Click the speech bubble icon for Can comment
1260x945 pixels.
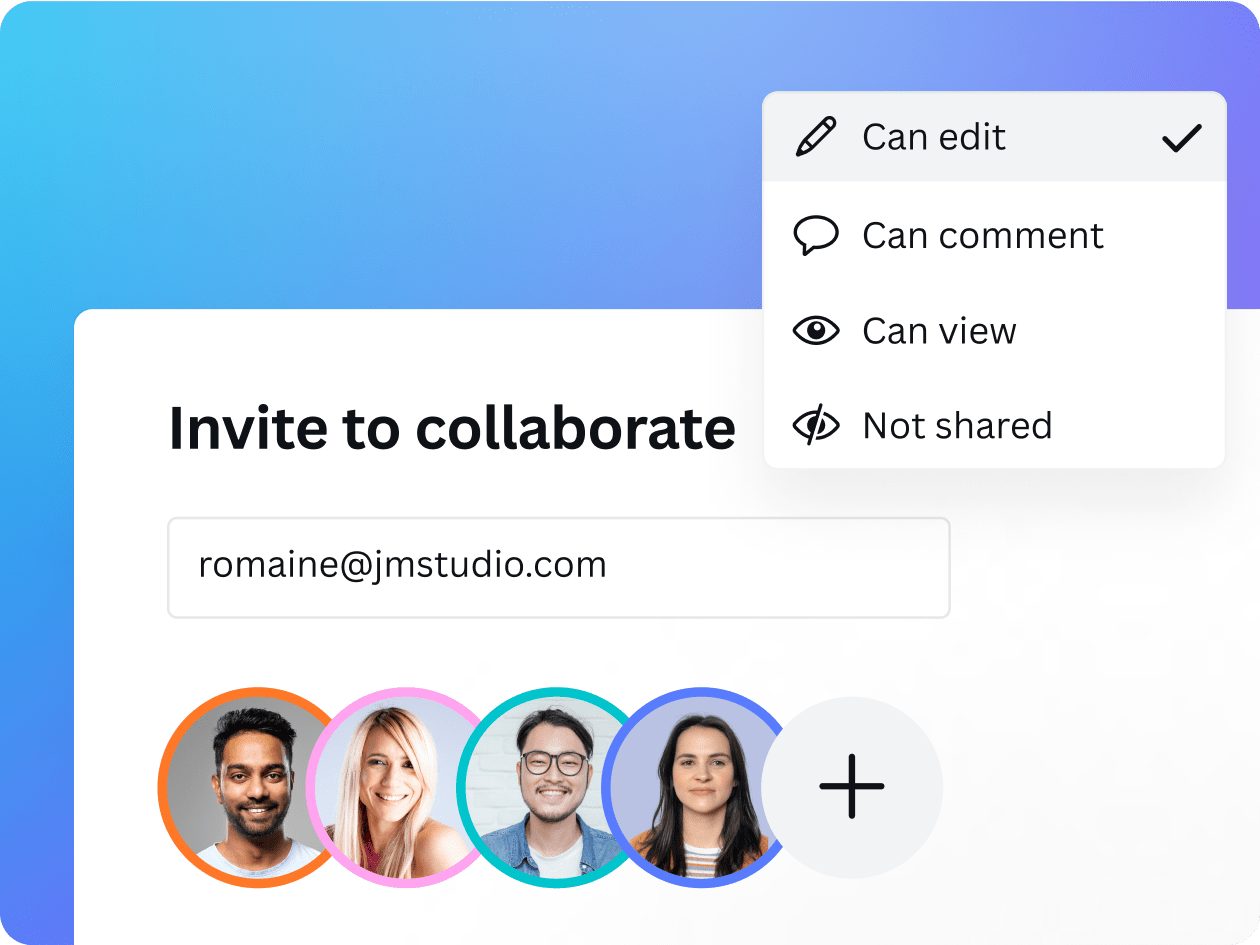tap(817, 235)
